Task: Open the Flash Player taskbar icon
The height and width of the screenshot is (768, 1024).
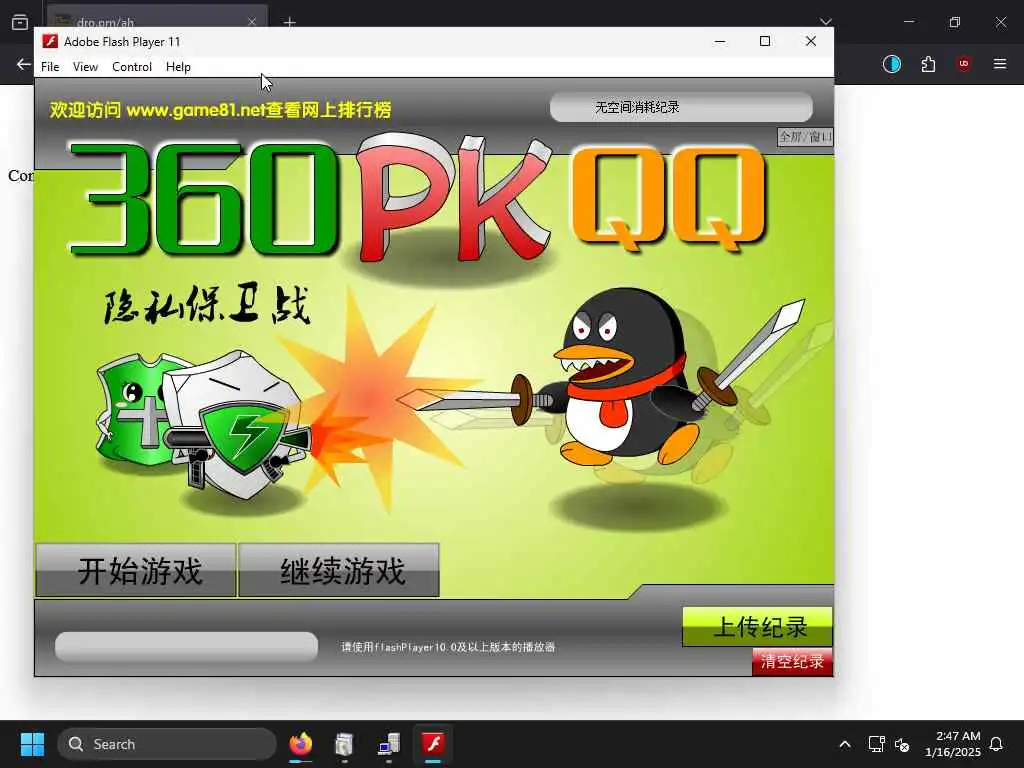Action: tap(433, 744)
